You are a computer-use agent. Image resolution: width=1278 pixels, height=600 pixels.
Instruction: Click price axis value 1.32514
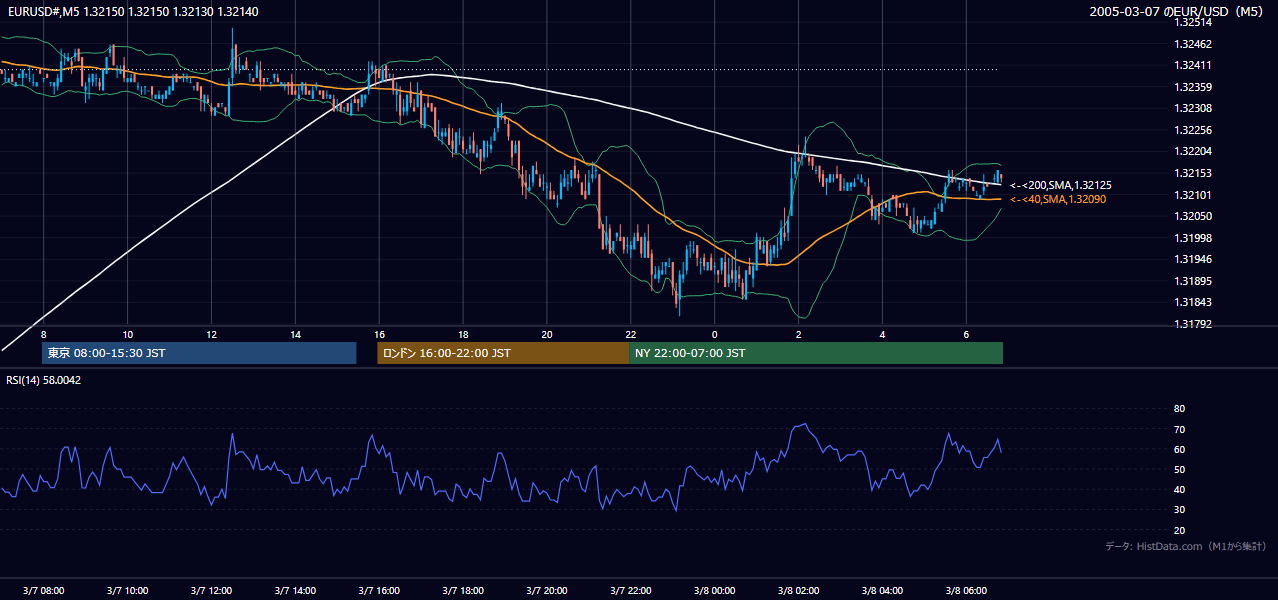pos(1193,22)
